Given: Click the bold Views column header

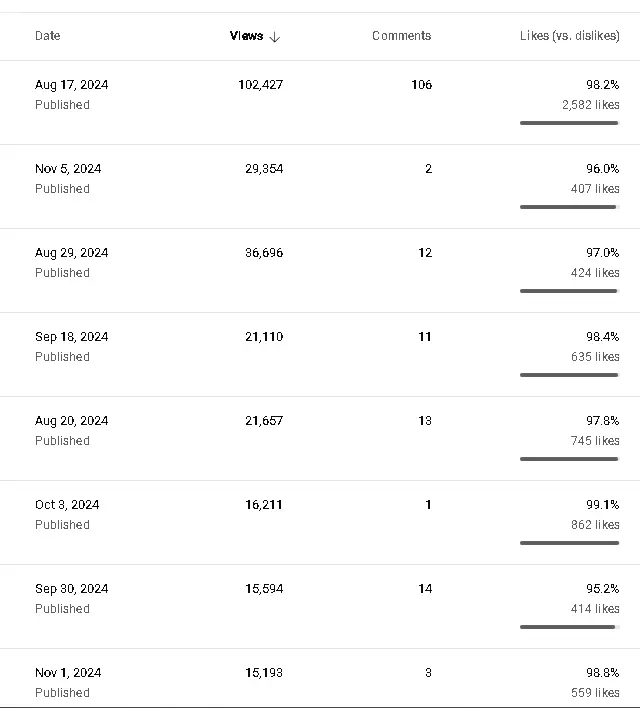Looking at the screenshot, I should (246, 36).
